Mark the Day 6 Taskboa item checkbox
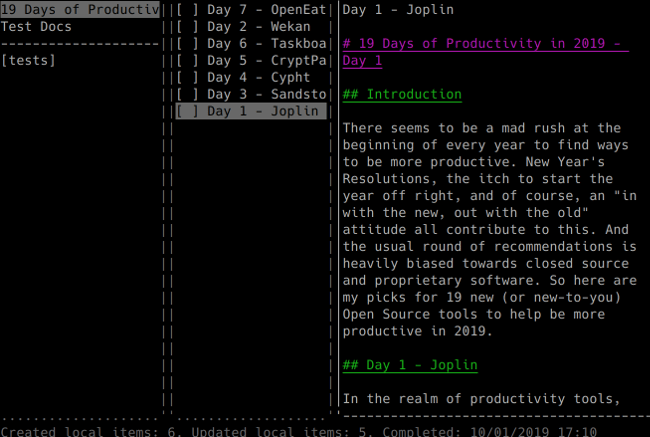 click(187, 44)
